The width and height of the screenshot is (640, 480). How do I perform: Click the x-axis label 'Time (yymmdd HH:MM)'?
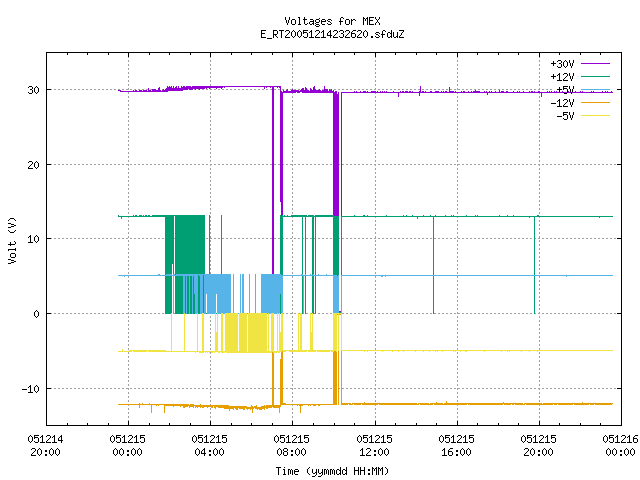[332, 471]
